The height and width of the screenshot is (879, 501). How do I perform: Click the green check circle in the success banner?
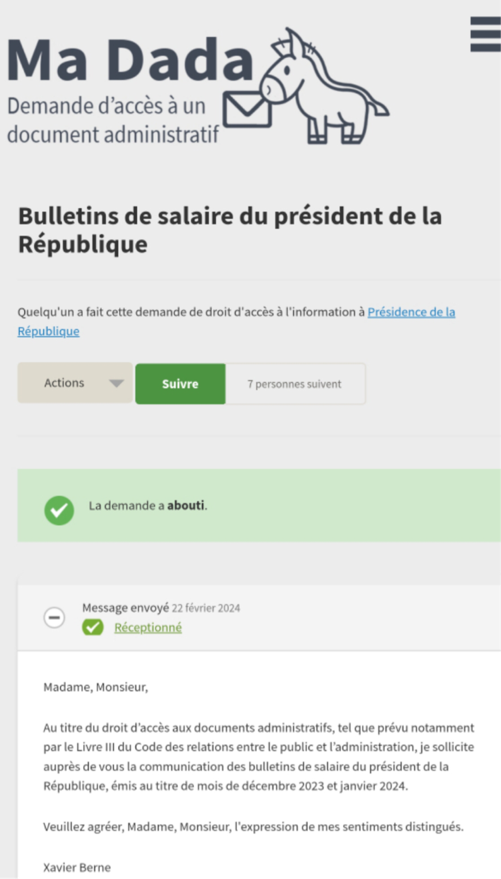(59, 510)
